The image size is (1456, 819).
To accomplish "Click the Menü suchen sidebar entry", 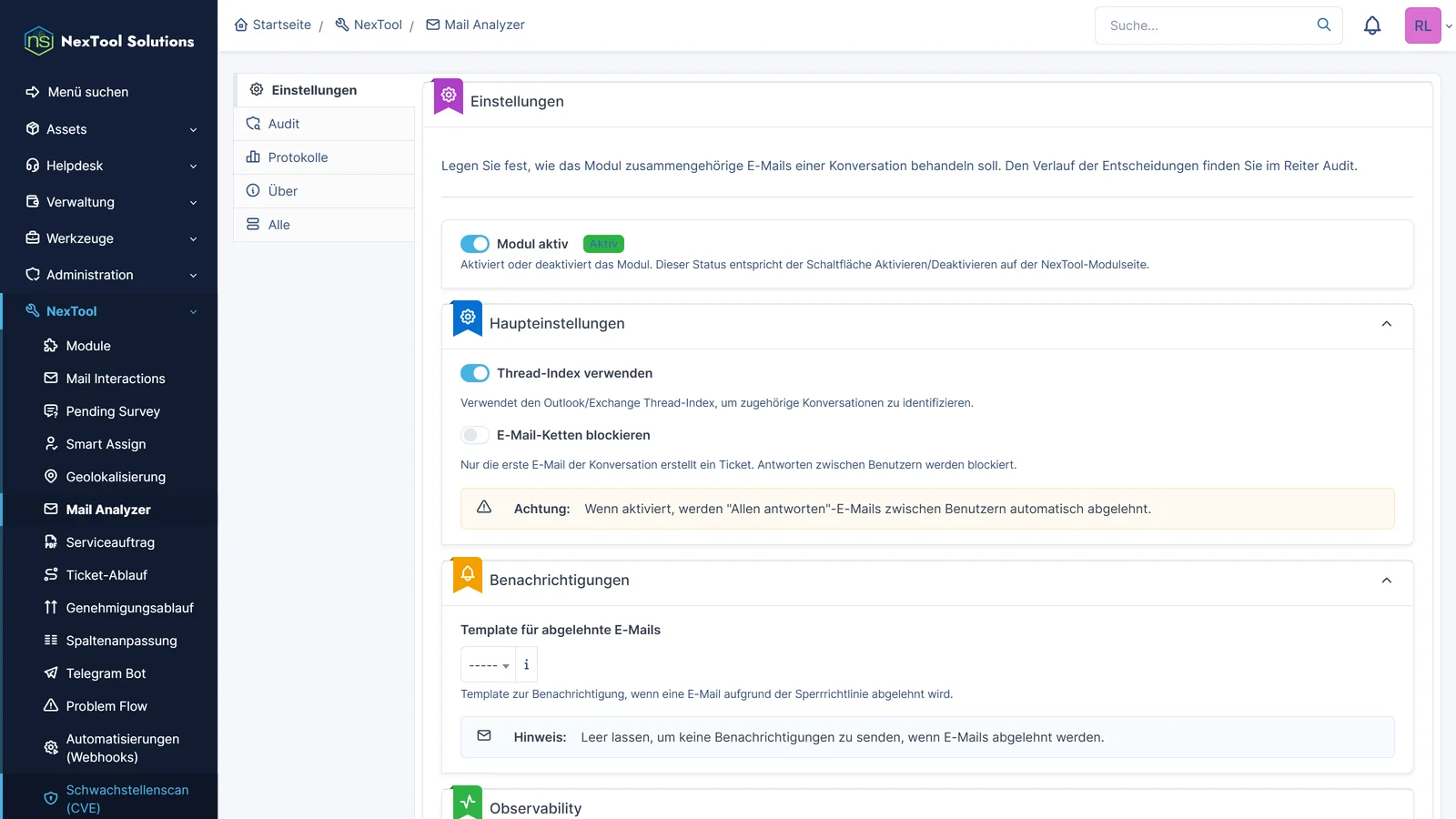I will [x=109, y=92].
